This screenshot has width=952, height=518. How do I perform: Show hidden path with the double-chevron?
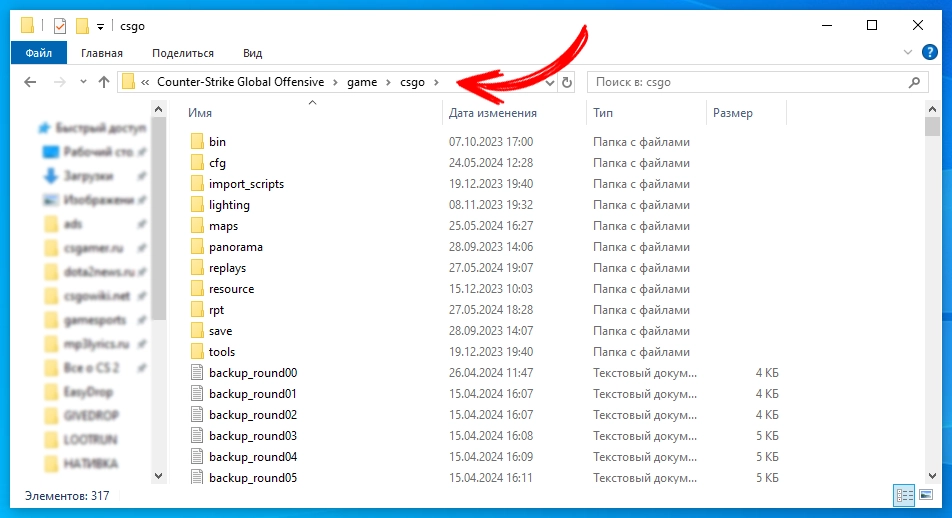pos(144,82)
